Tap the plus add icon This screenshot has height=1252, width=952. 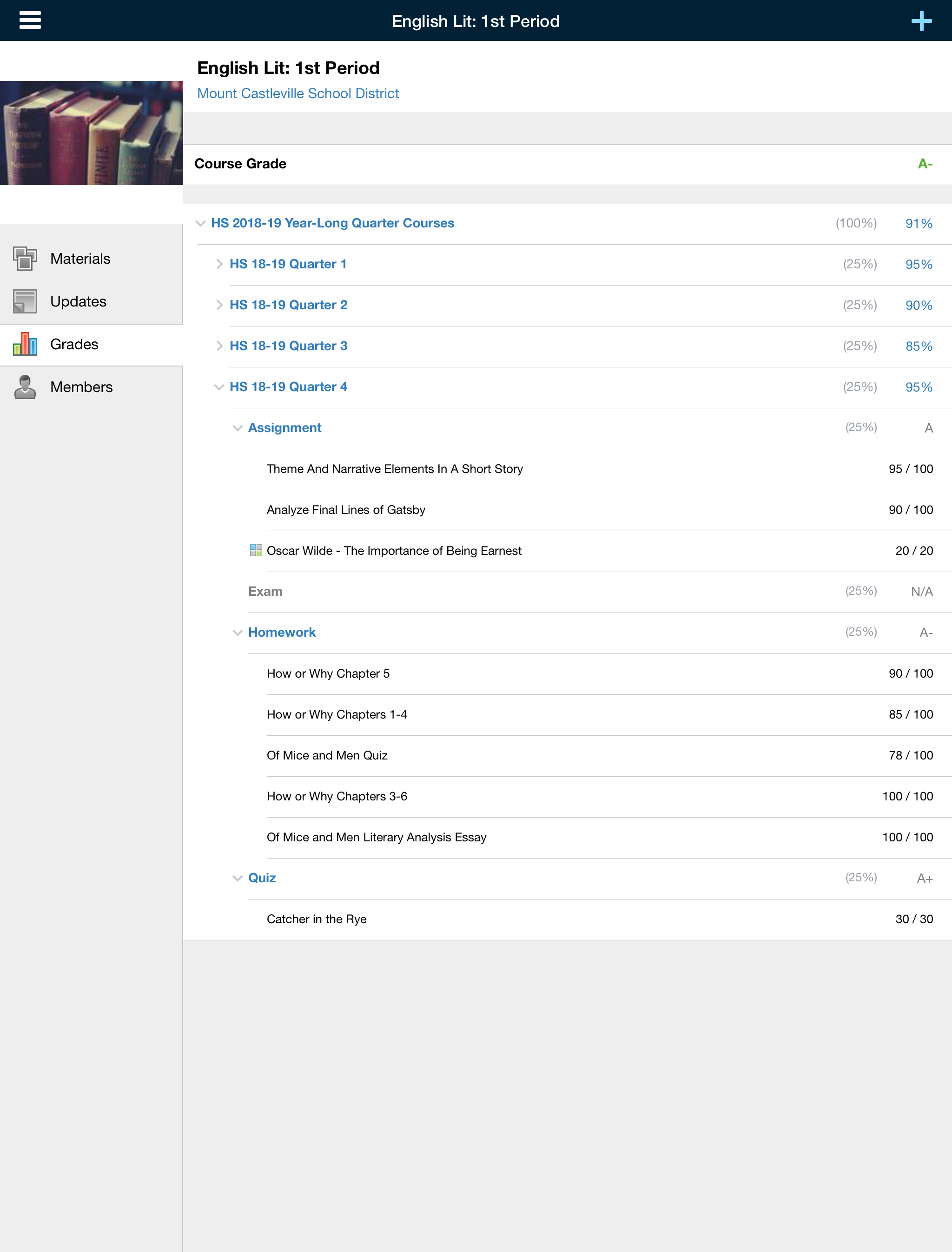(921, 21)
